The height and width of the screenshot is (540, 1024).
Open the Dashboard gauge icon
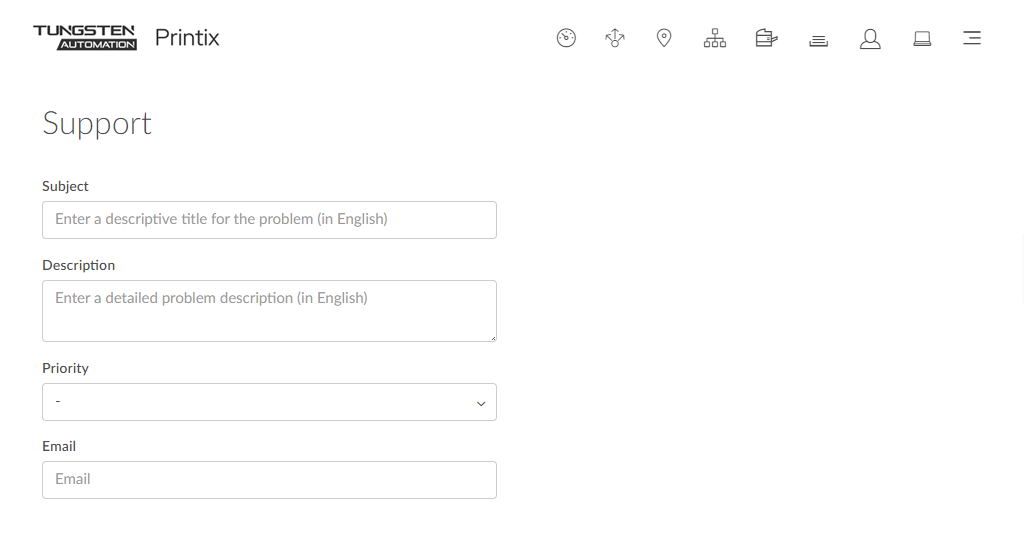click(x=566, y=39)
